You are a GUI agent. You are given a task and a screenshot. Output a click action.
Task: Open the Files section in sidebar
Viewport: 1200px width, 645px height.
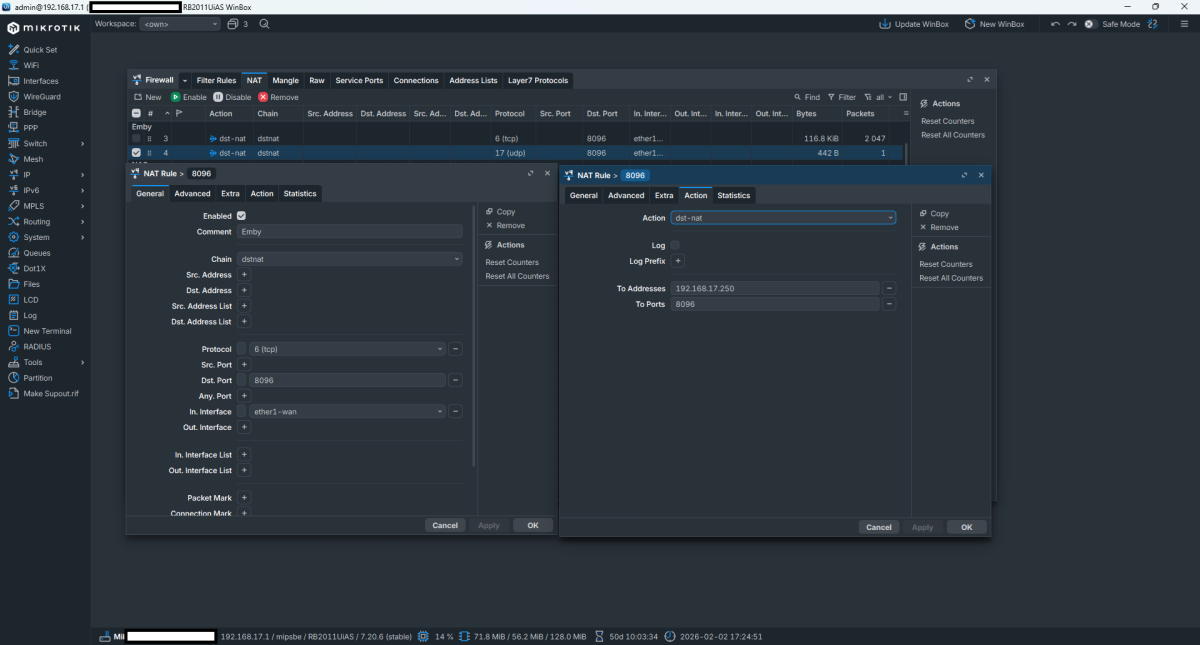click(x=31, y=284)
